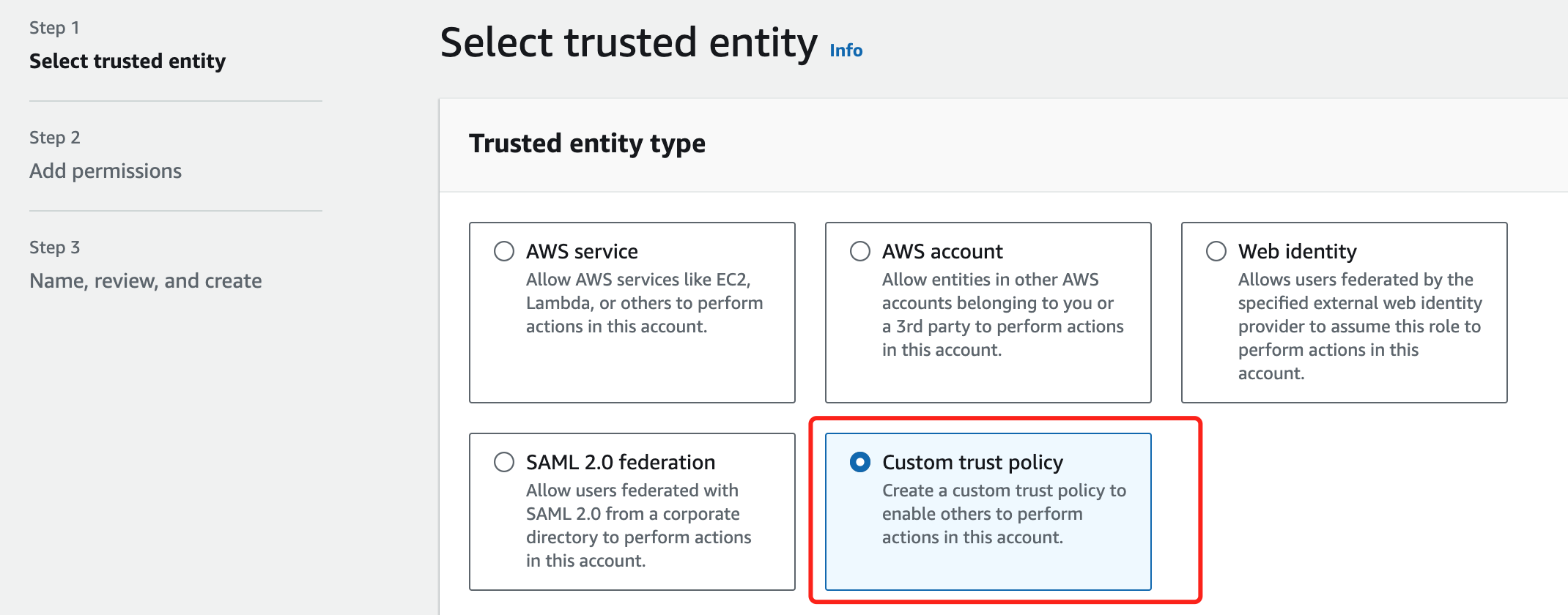
Task: Select Web identity radio button
Action: point(1216,251)
